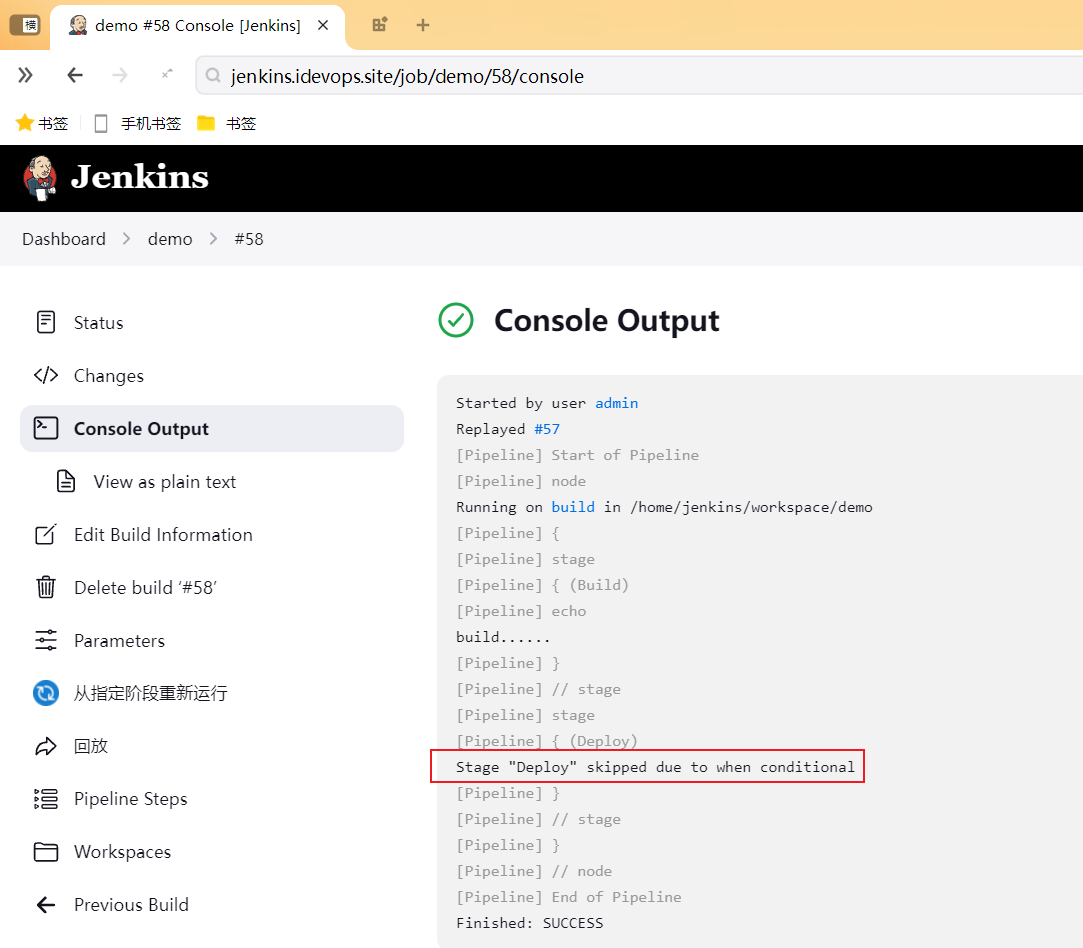The height and width of the screenshot is (948, 1083).
Task: Click the Console Output heading
Action: click(x=606, y=320)
